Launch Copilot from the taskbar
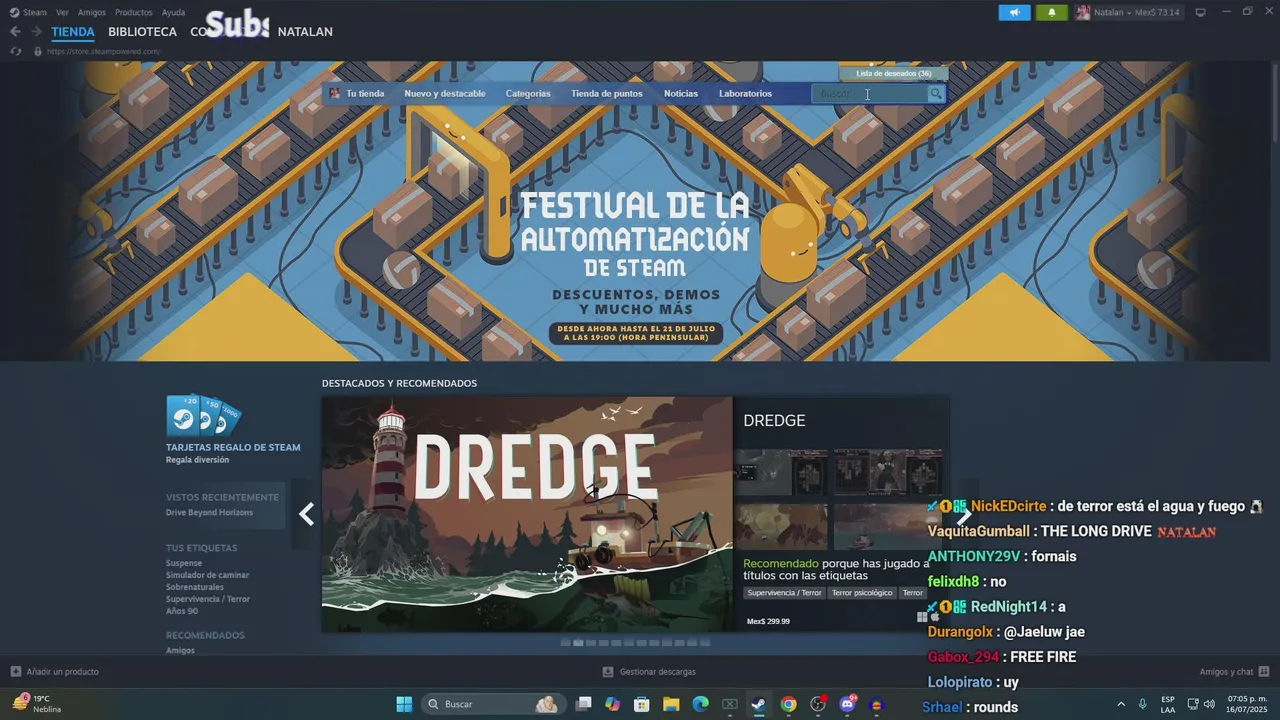Screen dimensions: 1280x720 tap(612, 704)
